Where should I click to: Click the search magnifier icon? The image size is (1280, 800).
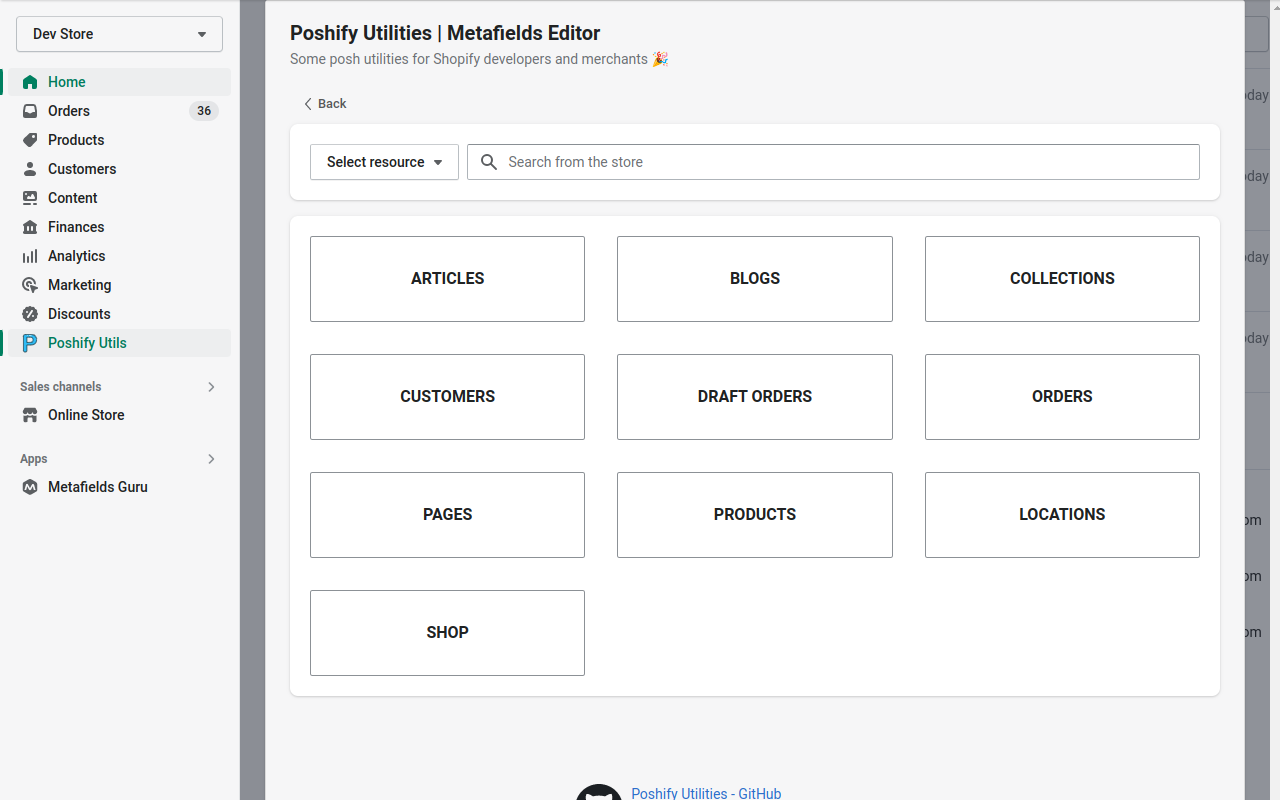point(489,162)
